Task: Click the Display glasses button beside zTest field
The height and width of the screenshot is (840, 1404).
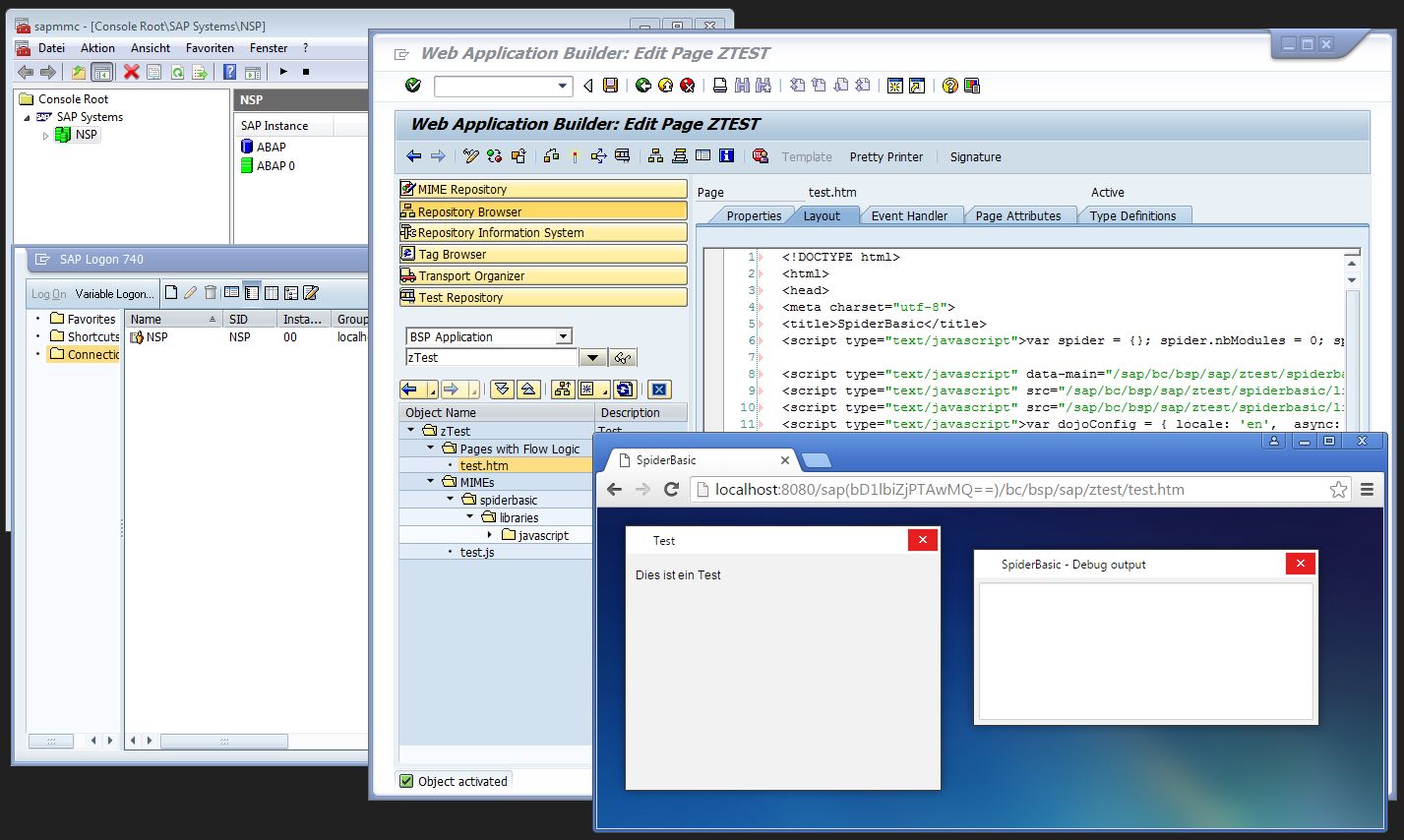Action: click(623, 358)
